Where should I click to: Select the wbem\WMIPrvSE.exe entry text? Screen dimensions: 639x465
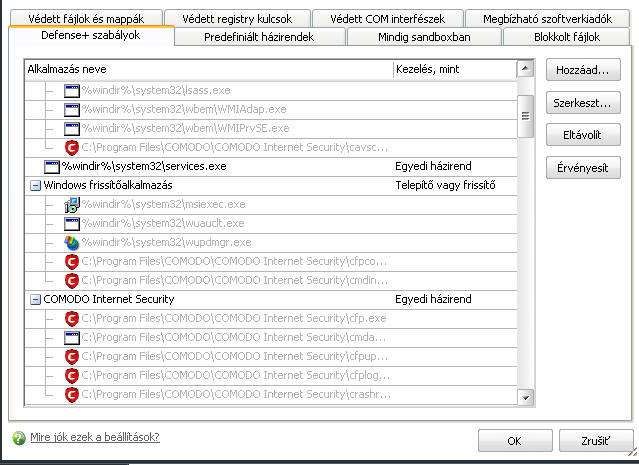click(x=185, y=129)
